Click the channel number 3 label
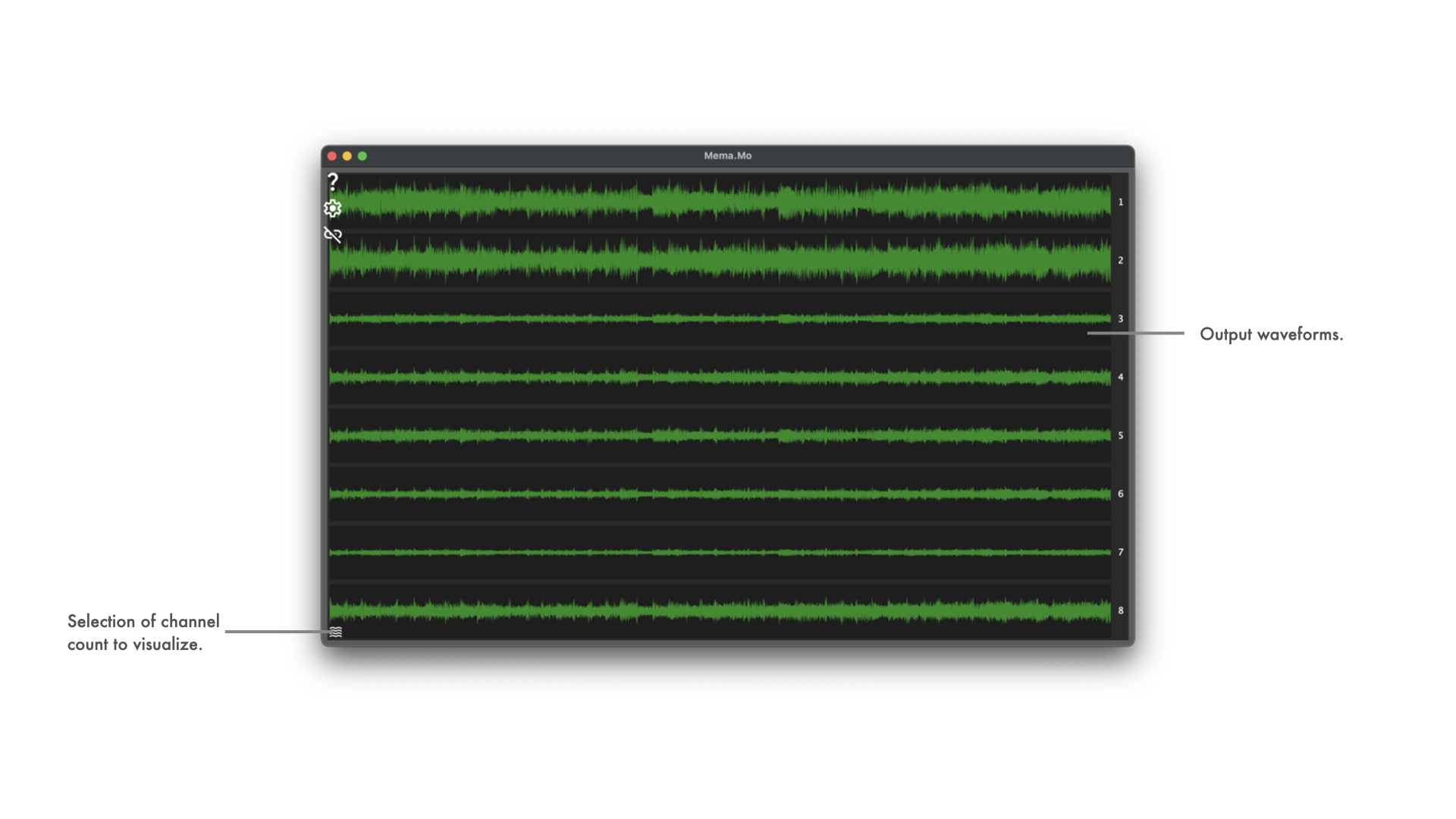 coord(1120,318)
